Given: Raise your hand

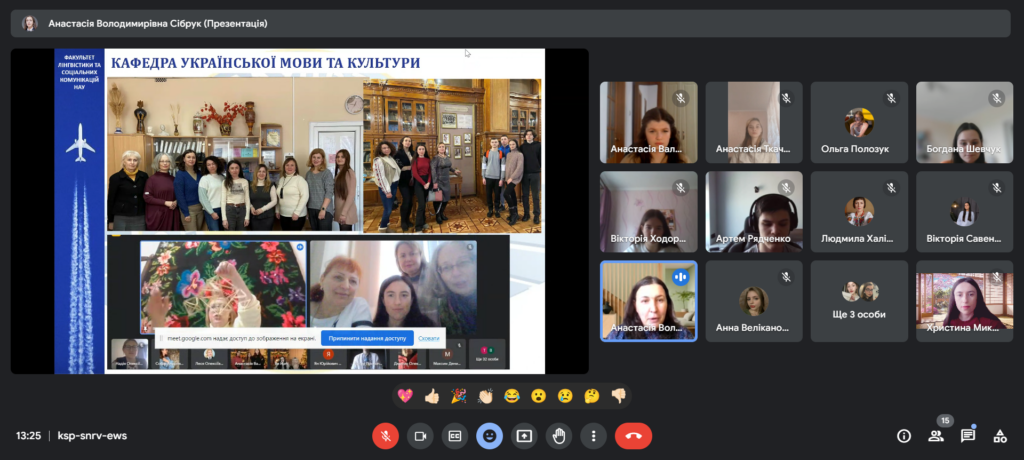Looking at the screenshot, I should click(559, 436).
